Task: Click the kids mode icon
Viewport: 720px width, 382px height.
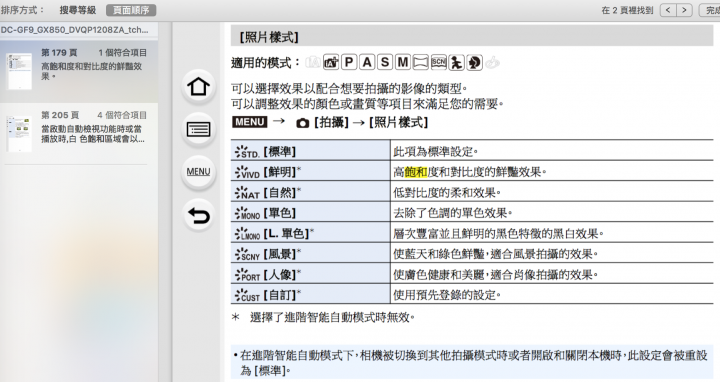Action: pyautogui.click(x=456, y=62)
